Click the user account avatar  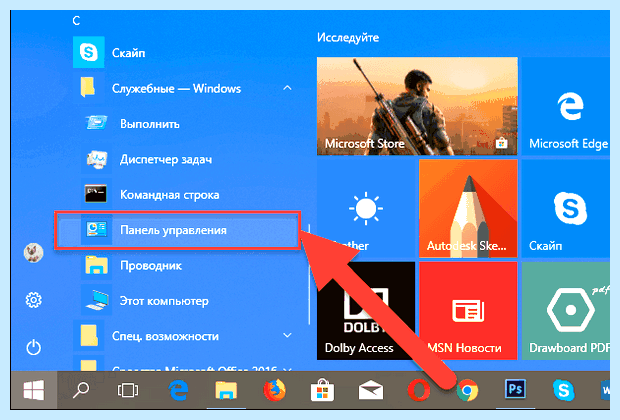34,253
